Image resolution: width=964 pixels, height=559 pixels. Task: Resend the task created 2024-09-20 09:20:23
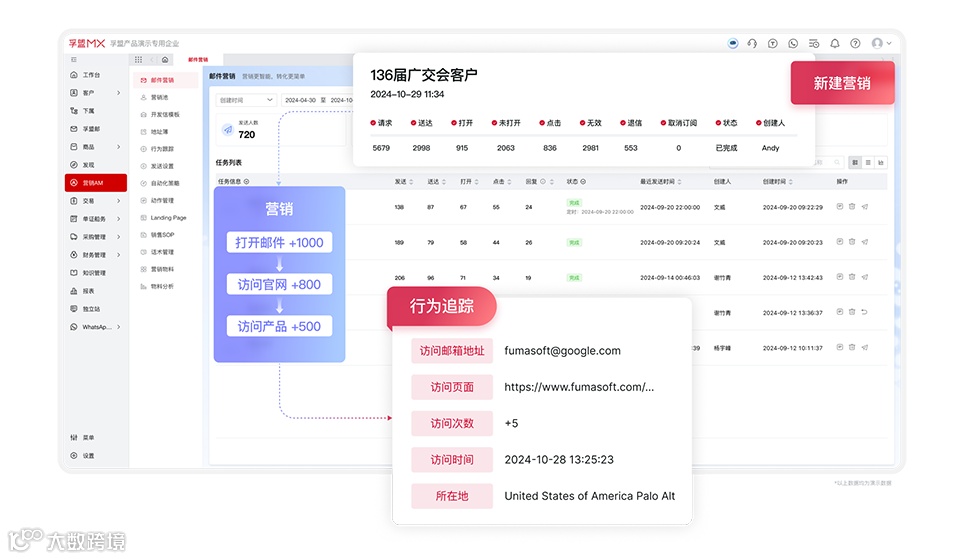864,242
